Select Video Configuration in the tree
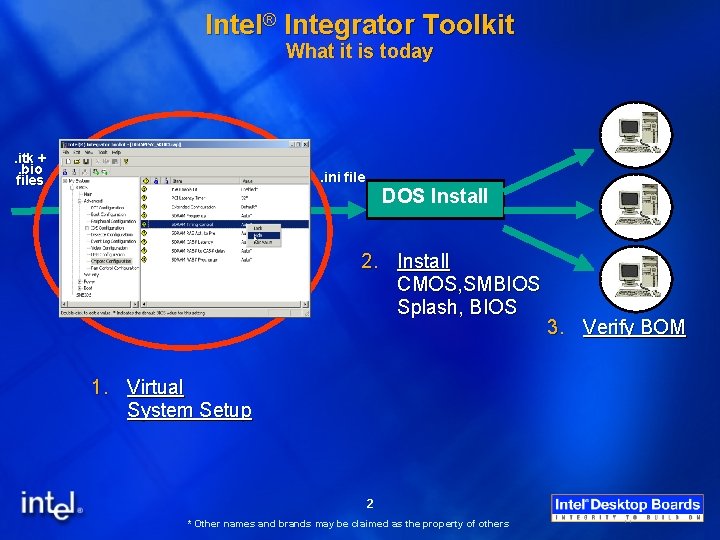Viewport: 720px width, 540px height. pos(109,248)
